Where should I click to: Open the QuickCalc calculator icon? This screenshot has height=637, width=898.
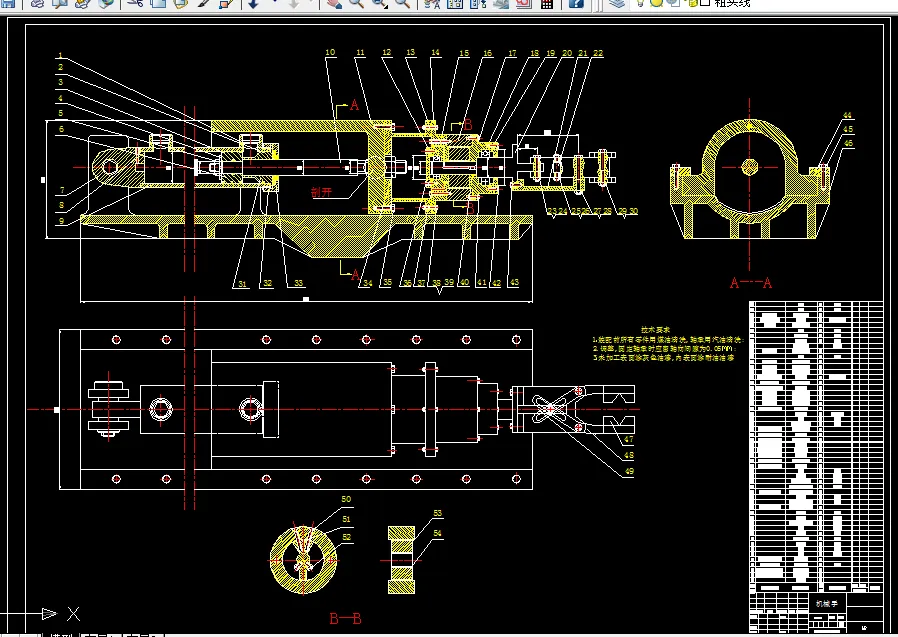[x=547, y=3]
